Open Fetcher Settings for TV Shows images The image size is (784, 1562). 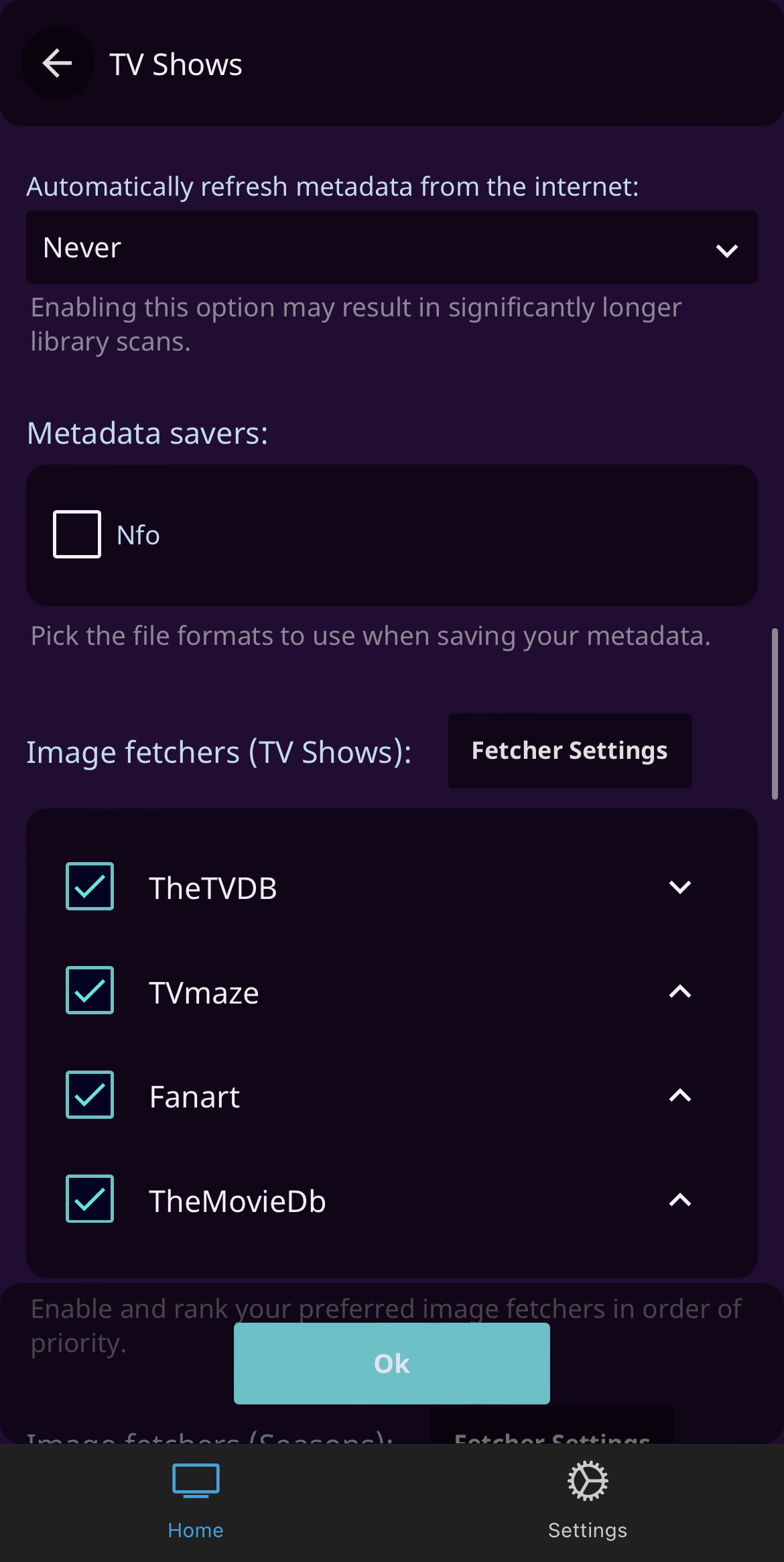point(570,751)
